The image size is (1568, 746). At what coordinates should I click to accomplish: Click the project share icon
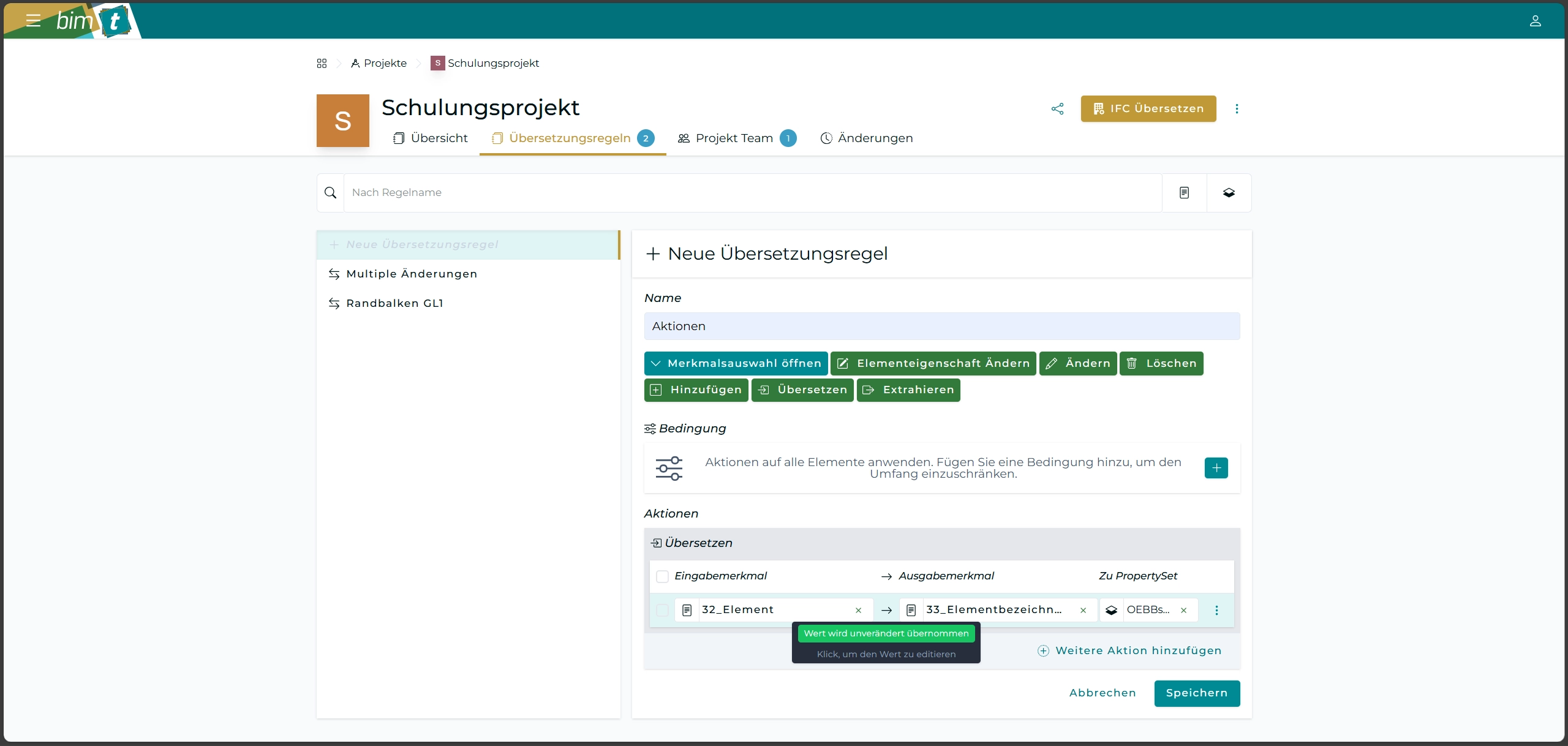tap(1057, 109)
